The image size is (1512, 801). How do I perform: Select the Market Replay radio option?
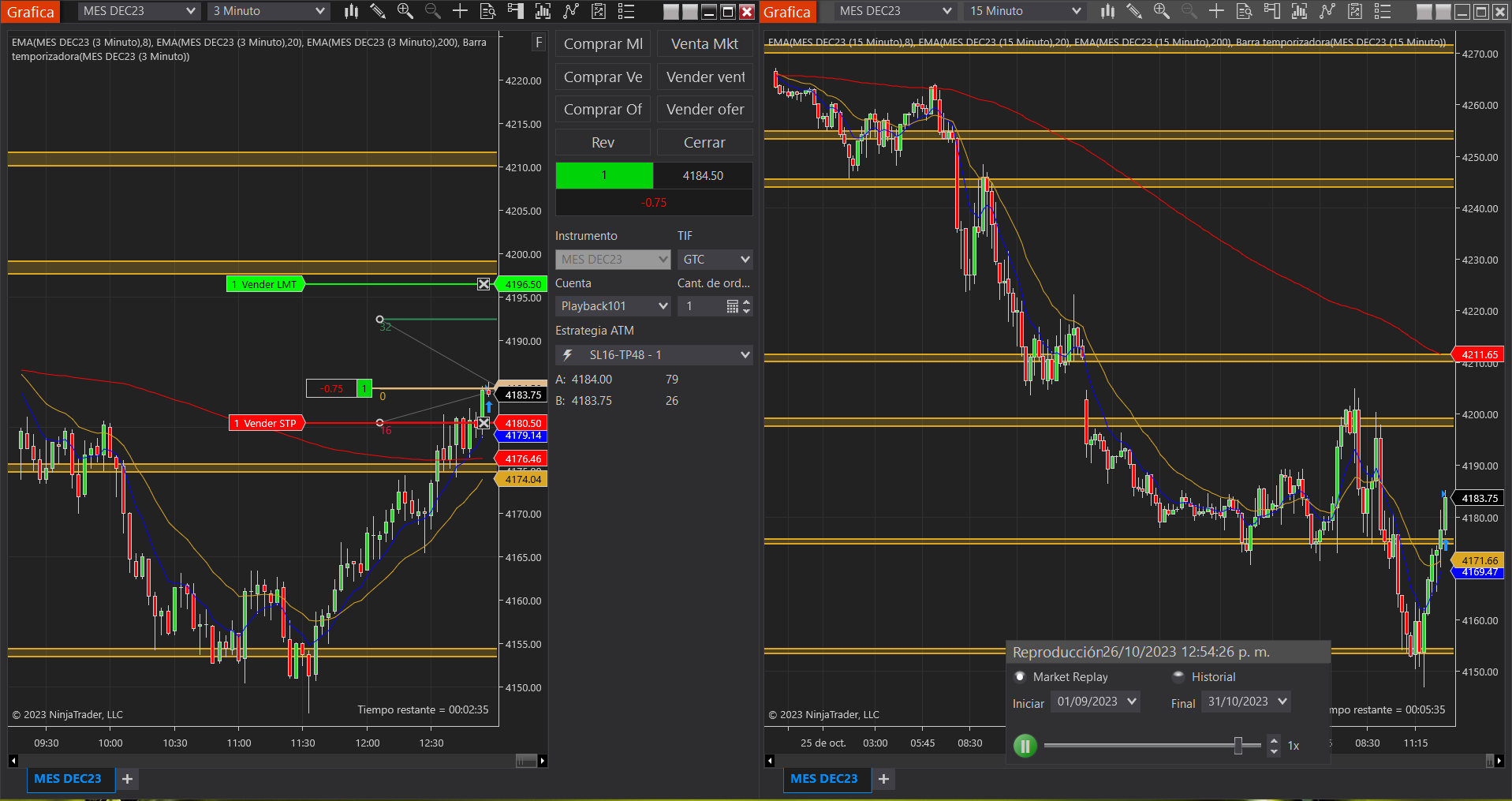tap(1020, 676)
